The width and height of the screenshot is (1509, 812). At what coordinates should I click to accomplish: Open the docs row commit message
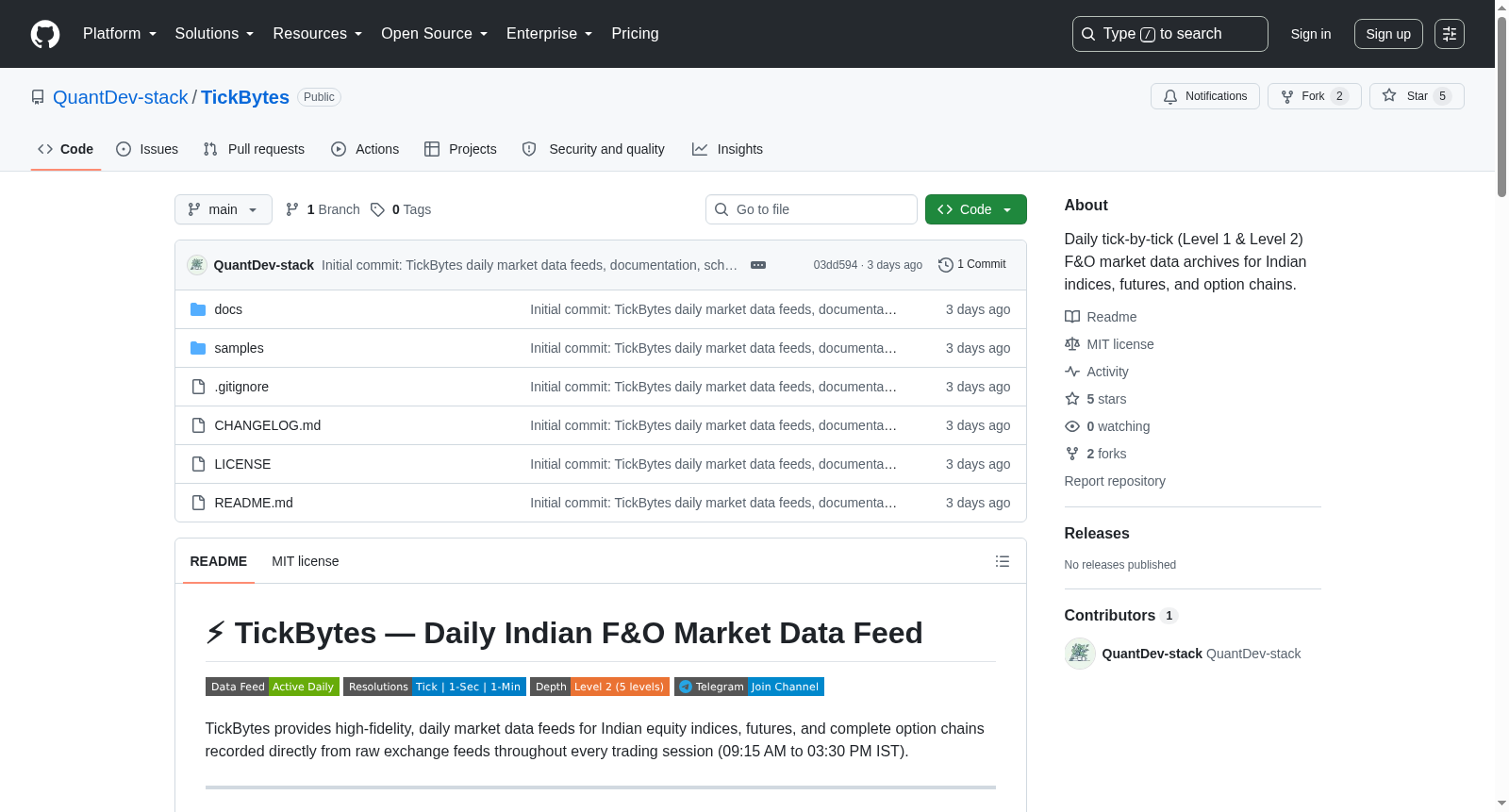tap(713, 309)
